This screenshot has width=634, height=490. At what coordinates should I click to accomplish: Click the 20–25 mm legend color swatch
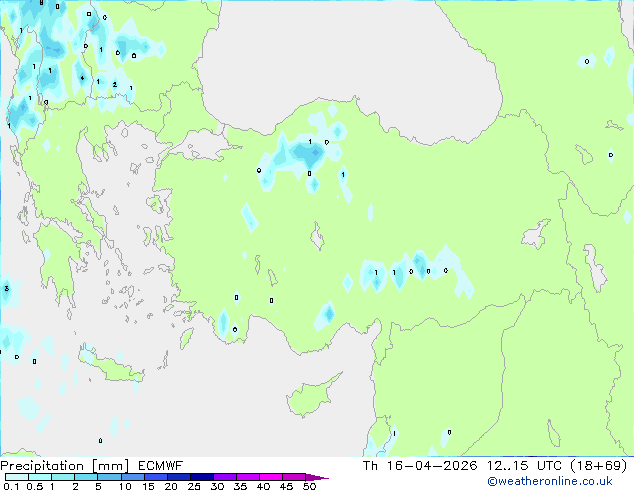click(179, 477)
